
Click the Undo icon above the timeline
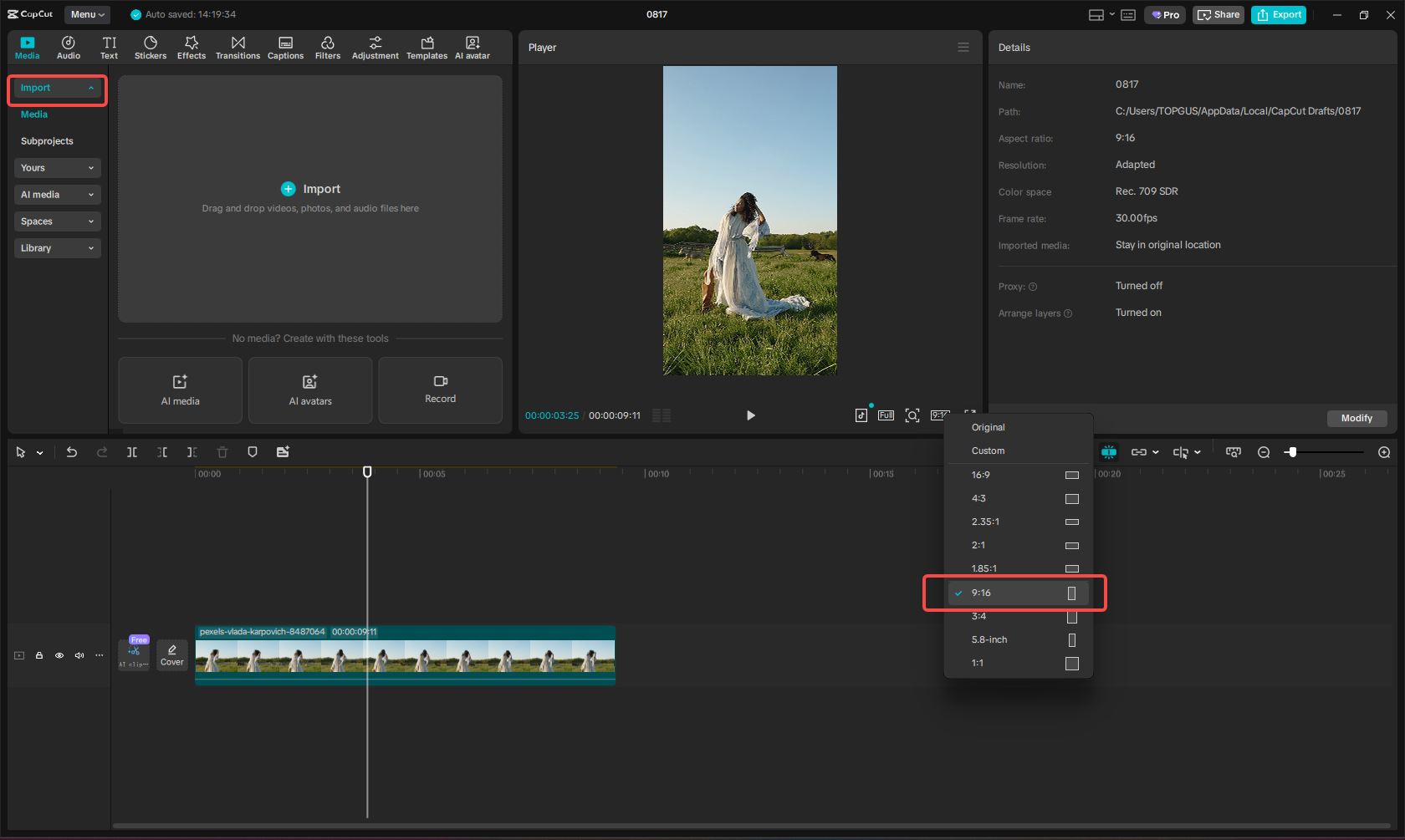coord(71,451)
